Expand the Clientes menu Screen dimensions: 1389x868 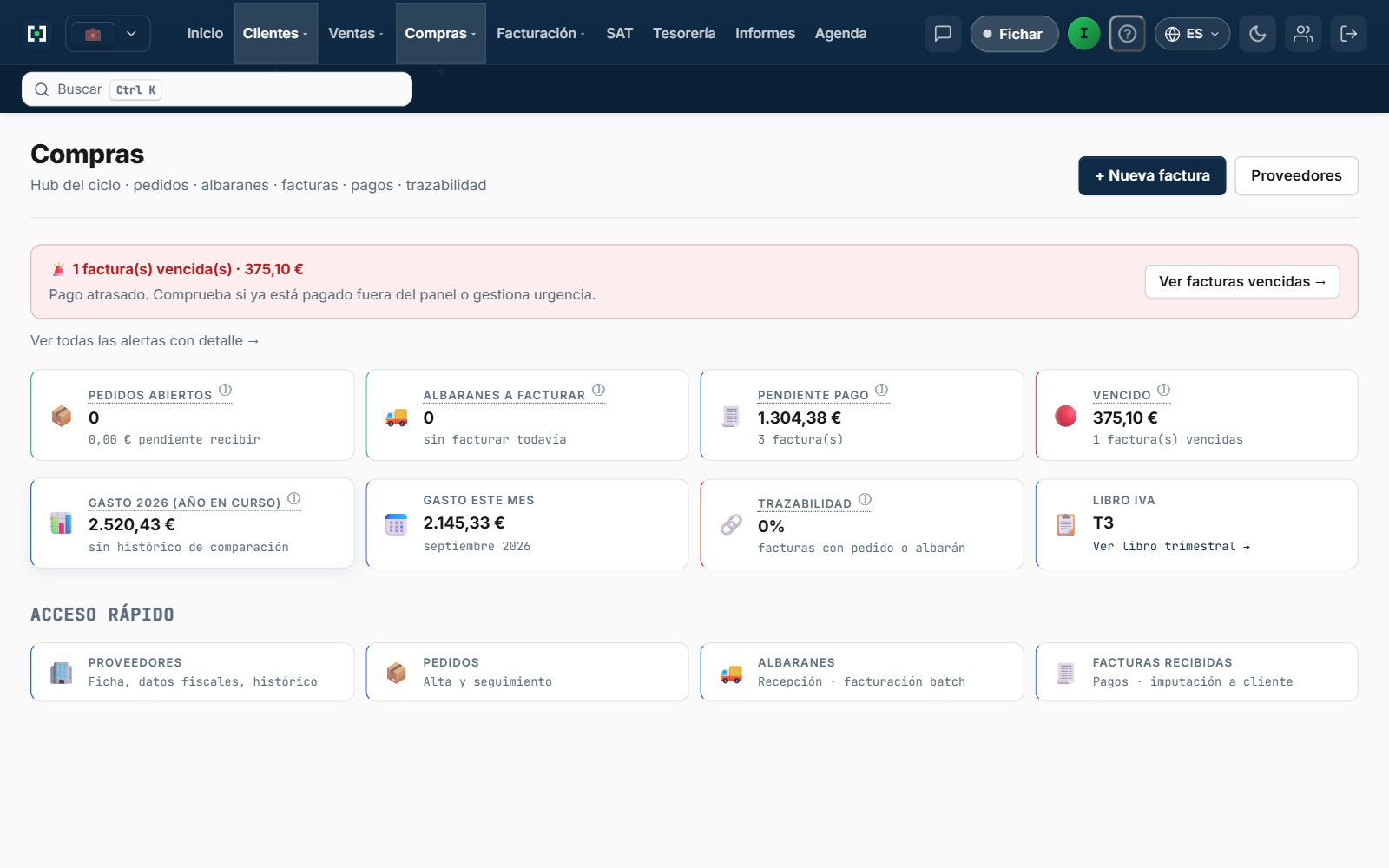point(275,33)
